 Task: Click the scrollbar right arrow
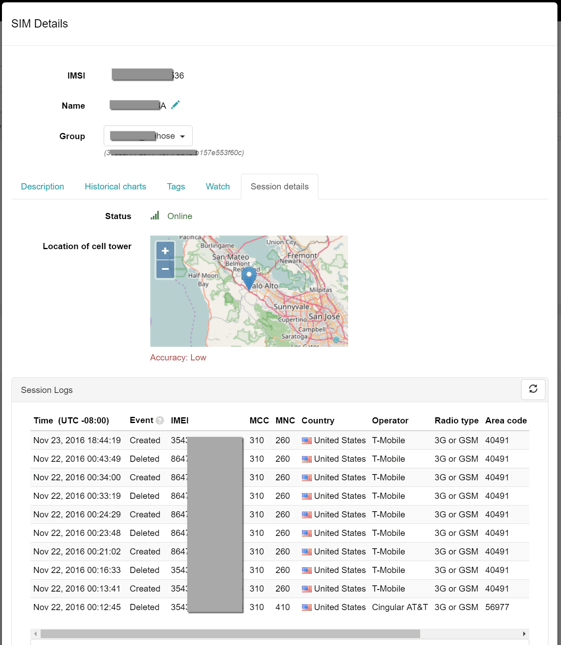[524, 633]
